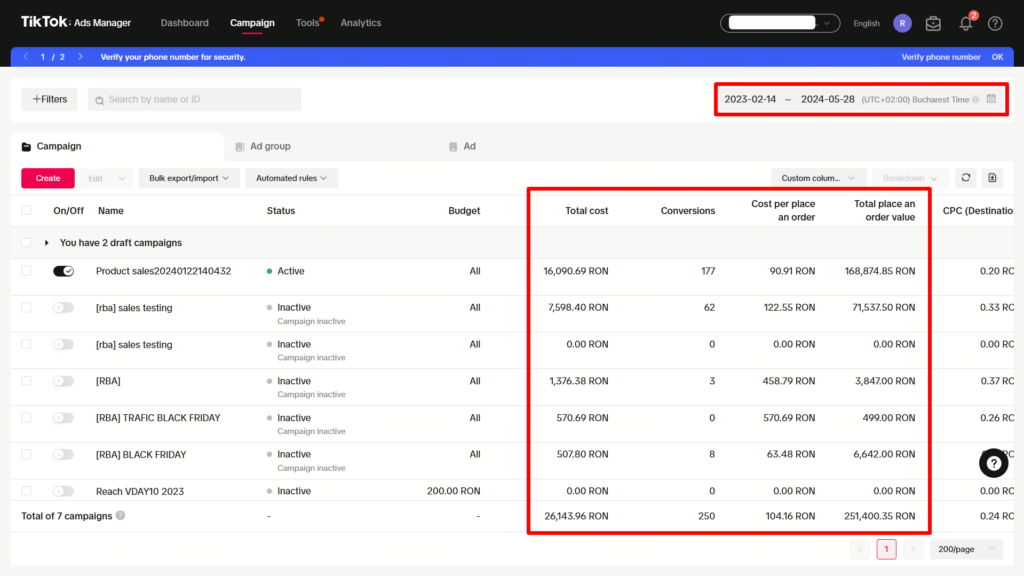The height and width of the screenshot is (576, 1024).
Task: Open the Campaign menu
Action: click(252, 23)
